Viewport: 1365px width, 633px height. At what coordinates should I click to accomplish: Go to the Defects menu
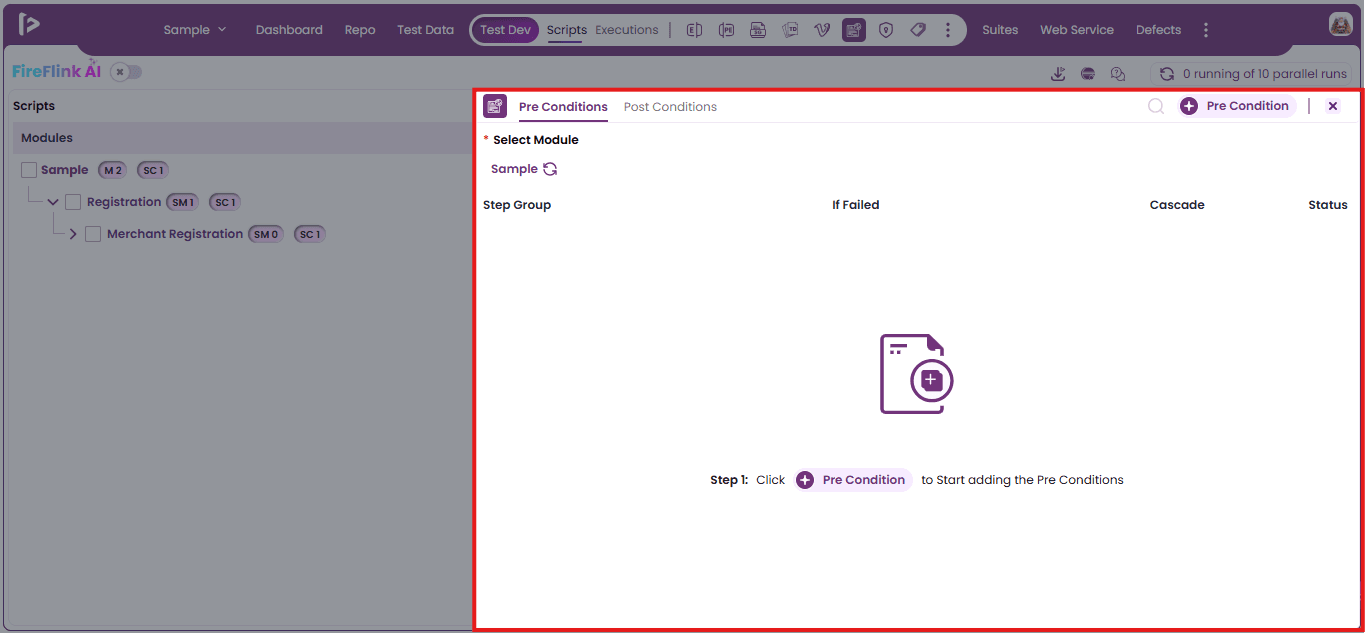click(1158, 30)
